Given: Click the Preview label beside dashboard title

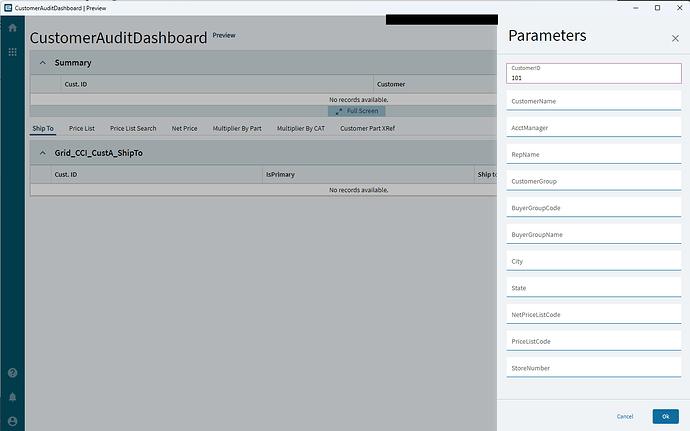Looking at the screenshot, I should 224,35.
